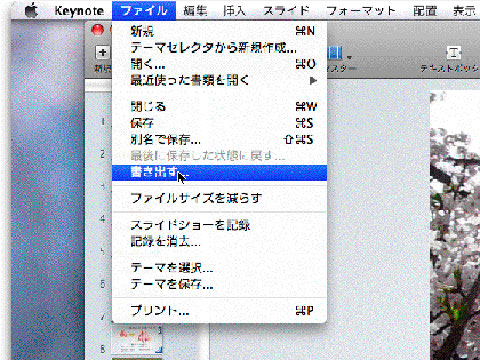
Task: Open the 表示 menu
Action: tap(464, 11)
